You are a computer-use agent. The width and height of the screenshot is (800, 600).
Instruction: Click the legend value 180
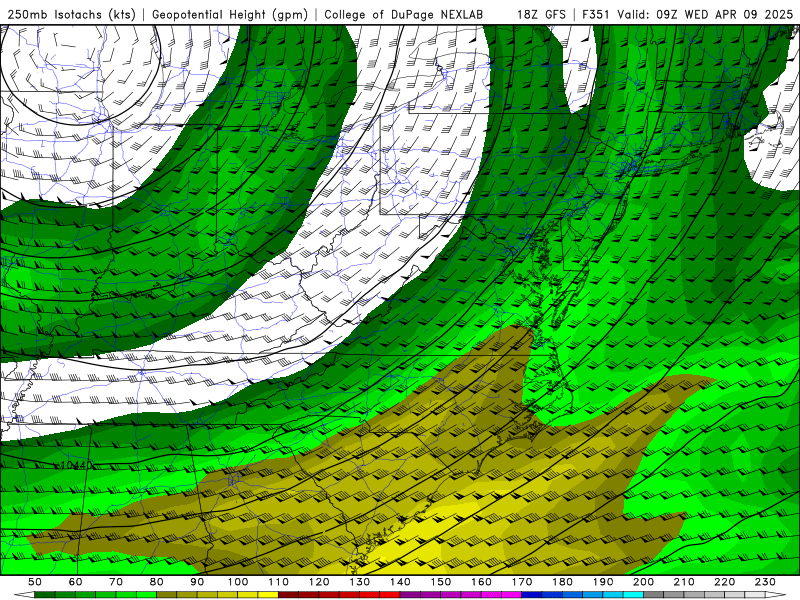(562, 582)
